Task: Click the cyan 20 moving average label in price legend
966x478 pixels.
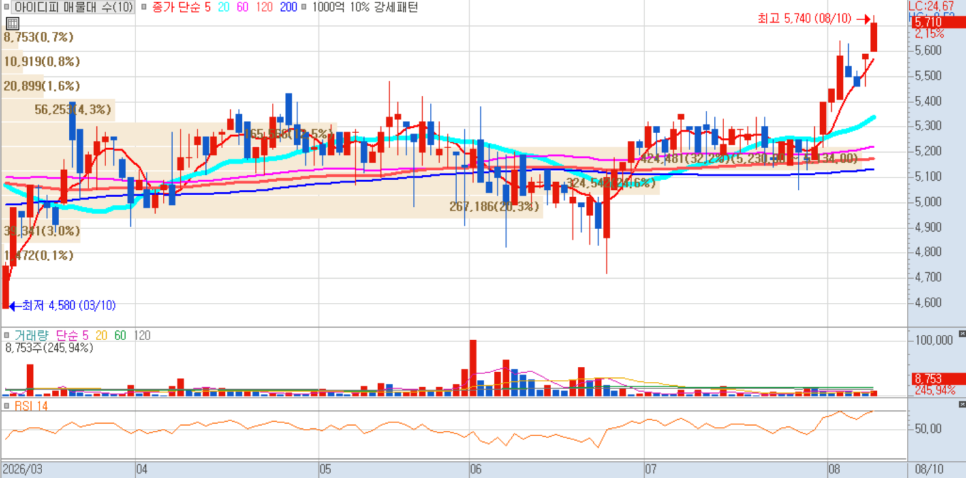Action: (x=226, y=7)
